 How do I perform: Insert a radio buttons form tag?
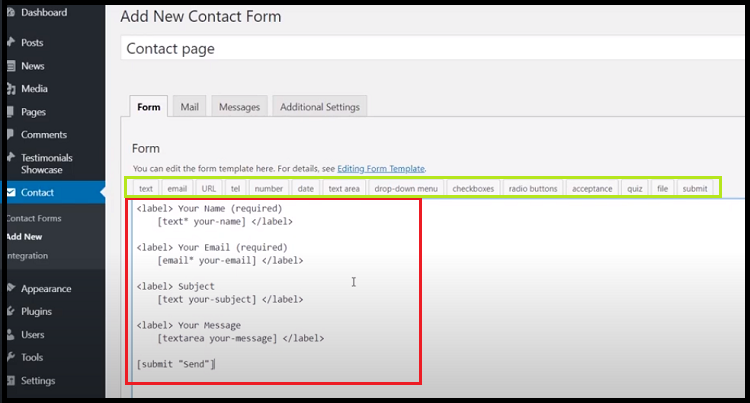pos(532,188)
